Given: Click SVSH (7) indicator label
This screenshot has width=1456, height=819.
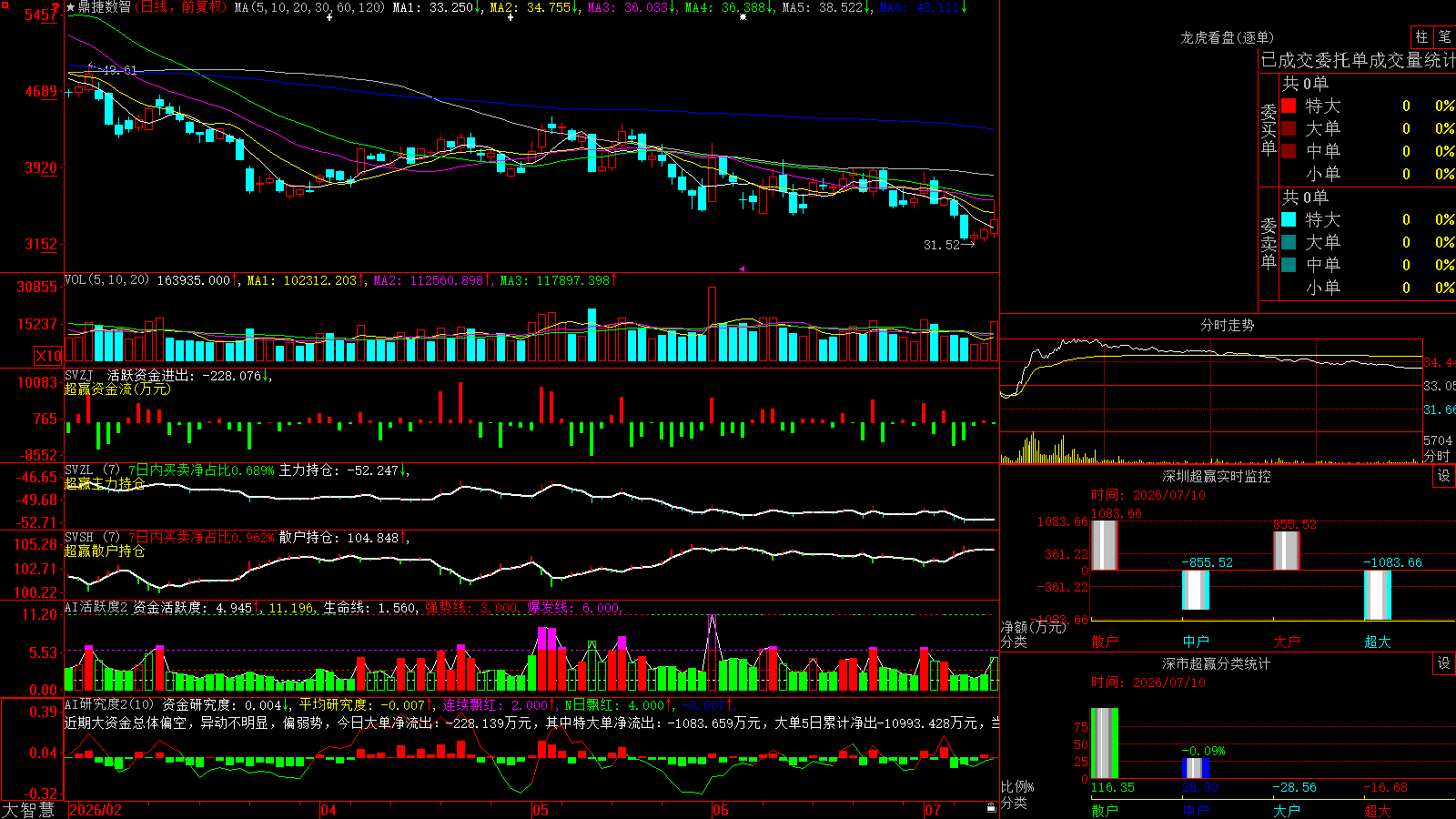Looking at the screenshot, I should click(x=93, y=538).
